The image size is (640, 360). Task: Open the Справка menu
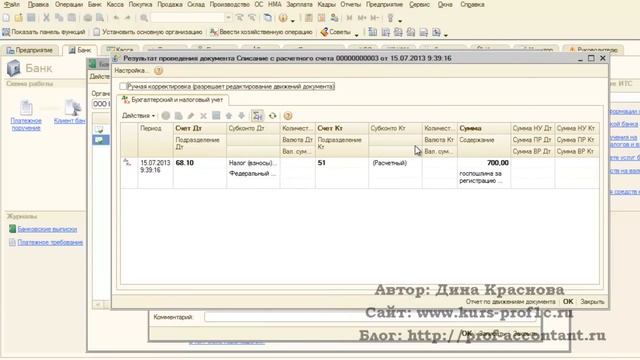[472, 4]
